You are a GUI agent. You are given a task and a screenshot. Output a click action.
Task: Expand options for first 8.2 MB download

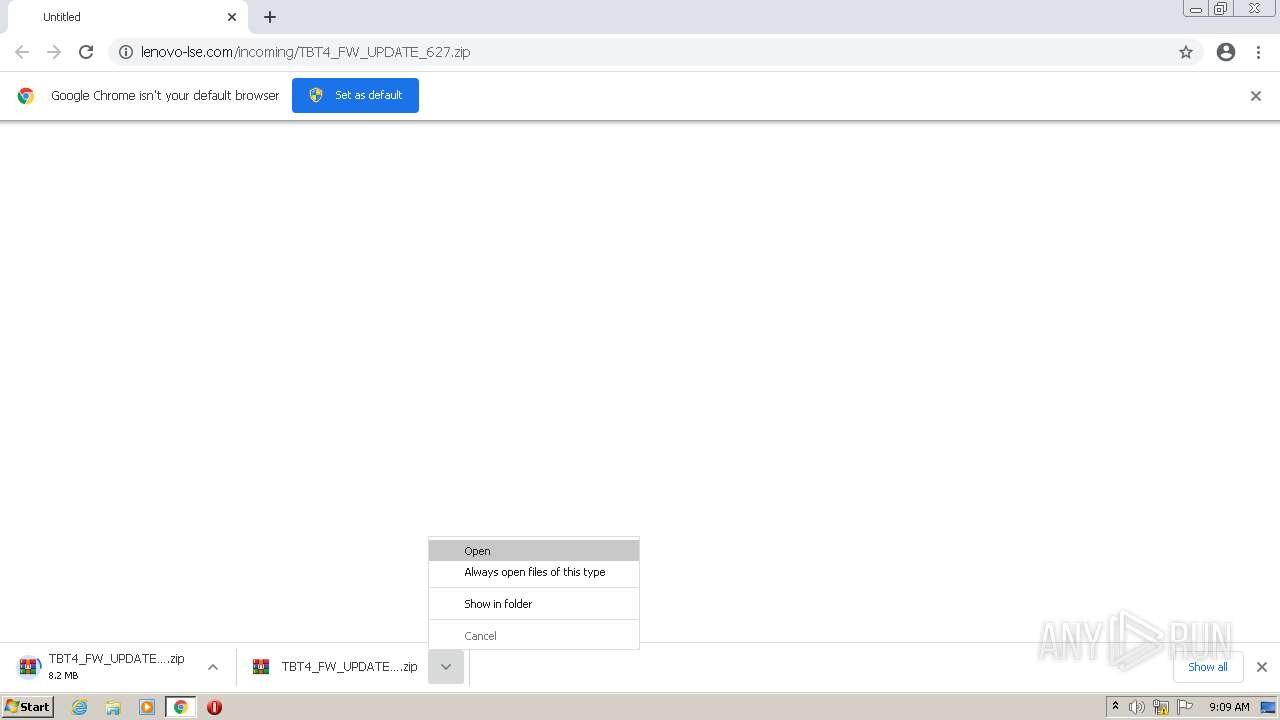click(x=213, y=667)
